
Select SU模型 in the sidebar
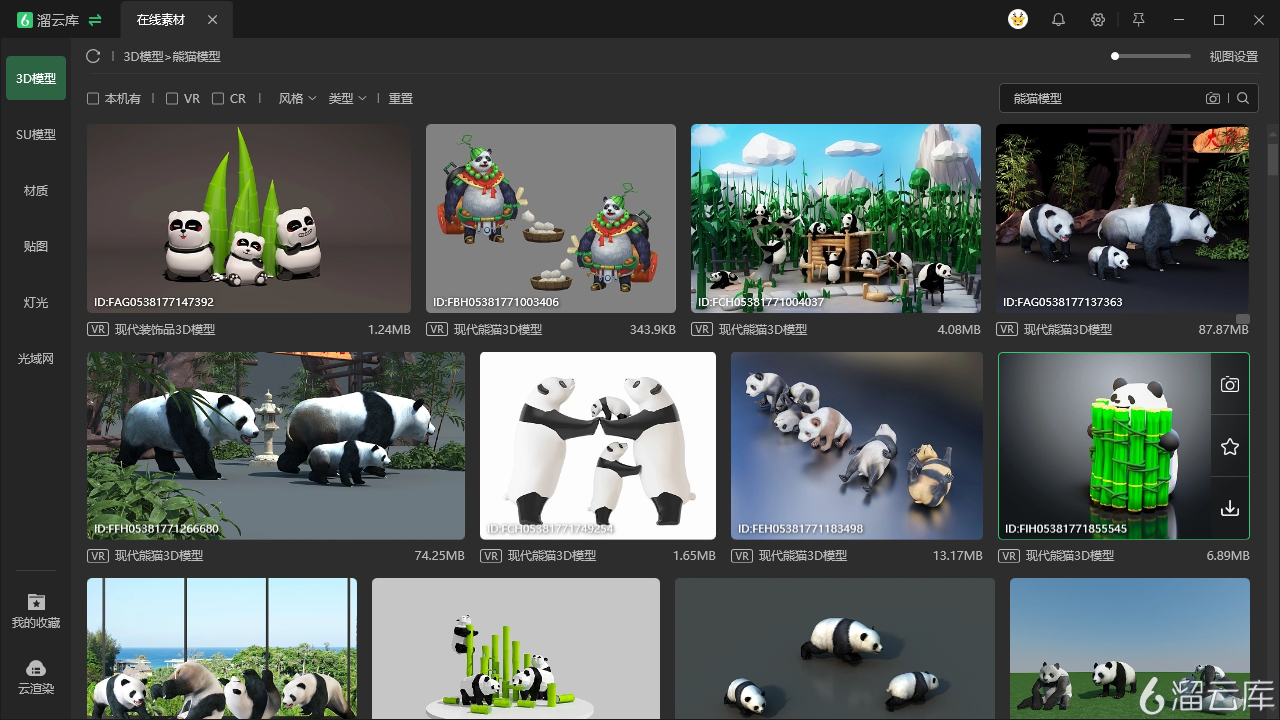[x=36, y=135]
